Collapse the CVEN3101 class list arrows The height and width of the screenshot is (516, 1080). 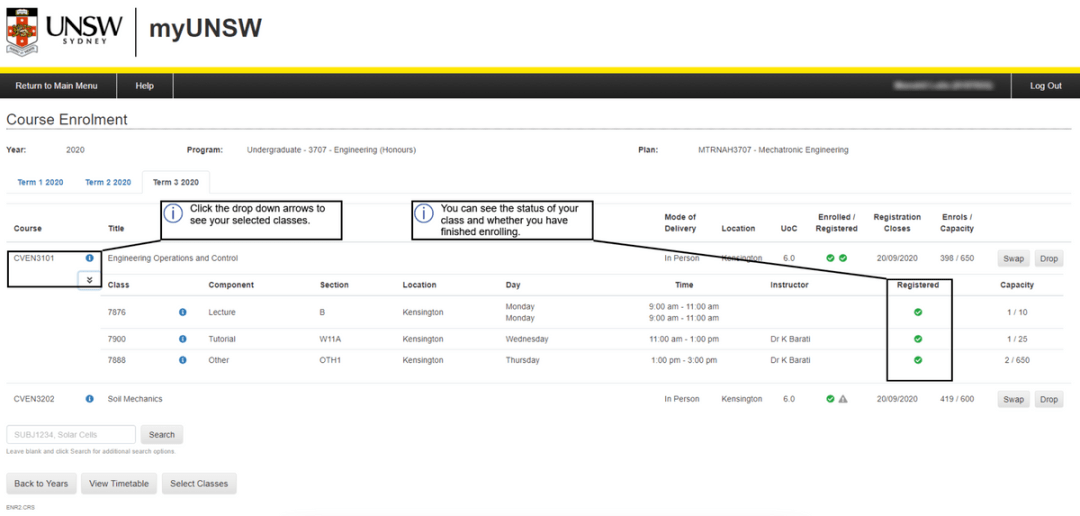point(89,280)
